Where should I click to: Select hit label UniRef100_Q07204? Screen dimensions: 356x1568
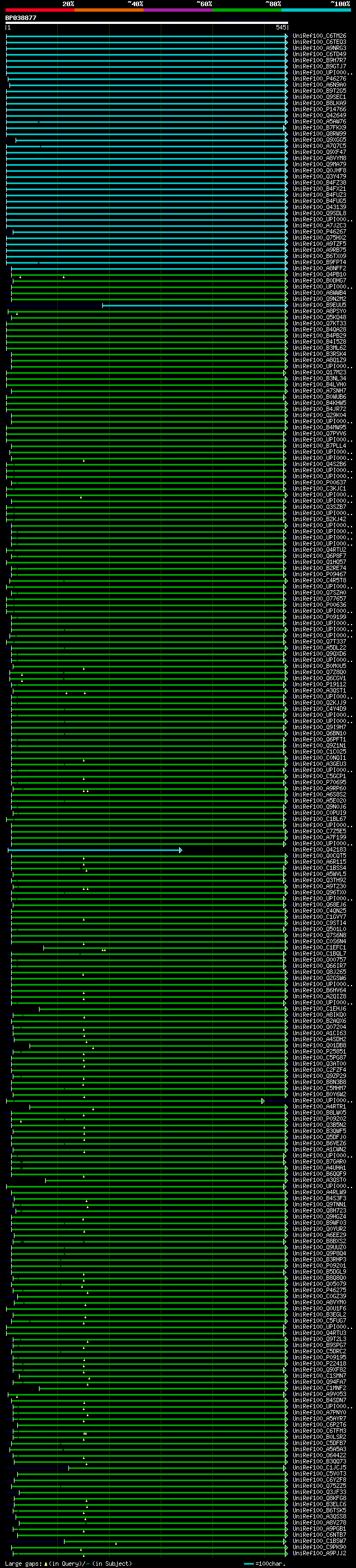click(319, 1027)
